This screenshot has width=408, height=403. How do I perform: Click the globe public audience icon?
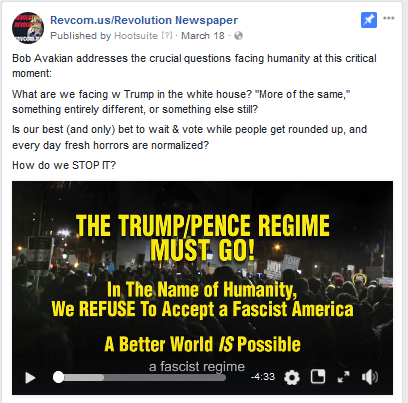coord(238,36)
